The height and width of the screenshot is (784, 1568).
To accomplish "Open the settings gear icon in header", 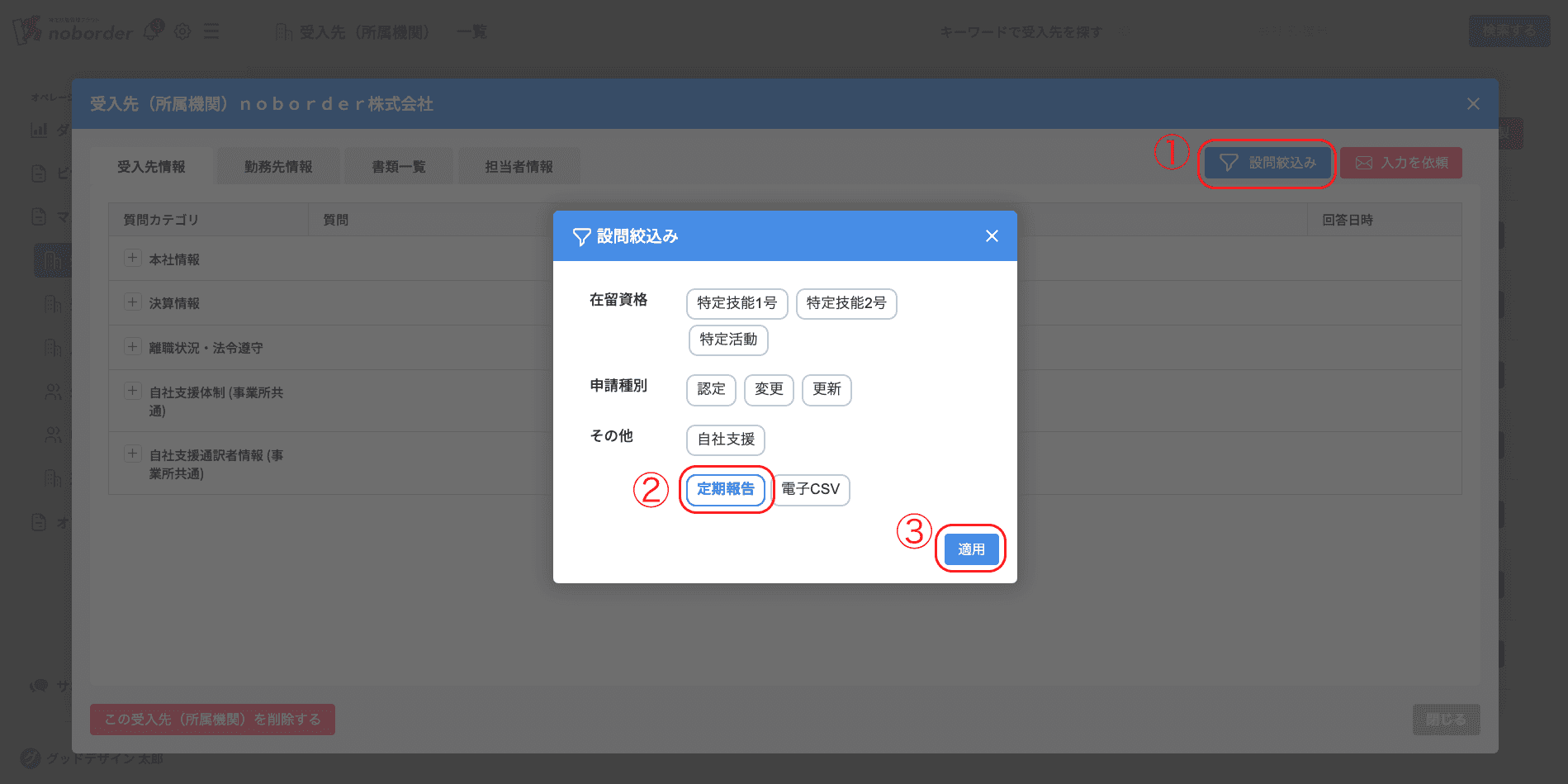I will coord(182,31).
